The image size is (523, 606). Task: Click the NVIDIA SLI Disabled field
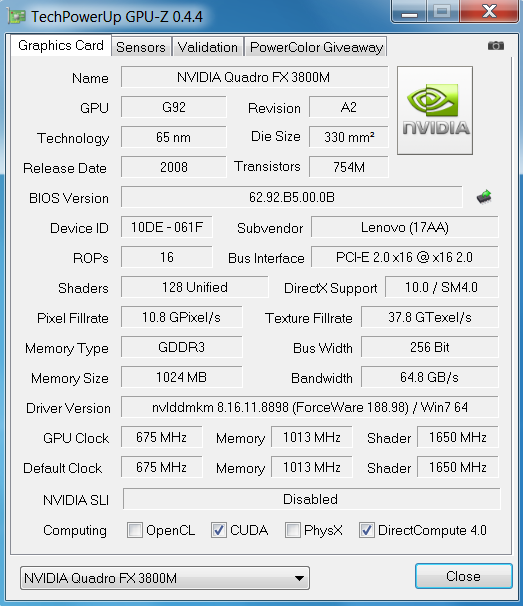[x=312, y=499]
